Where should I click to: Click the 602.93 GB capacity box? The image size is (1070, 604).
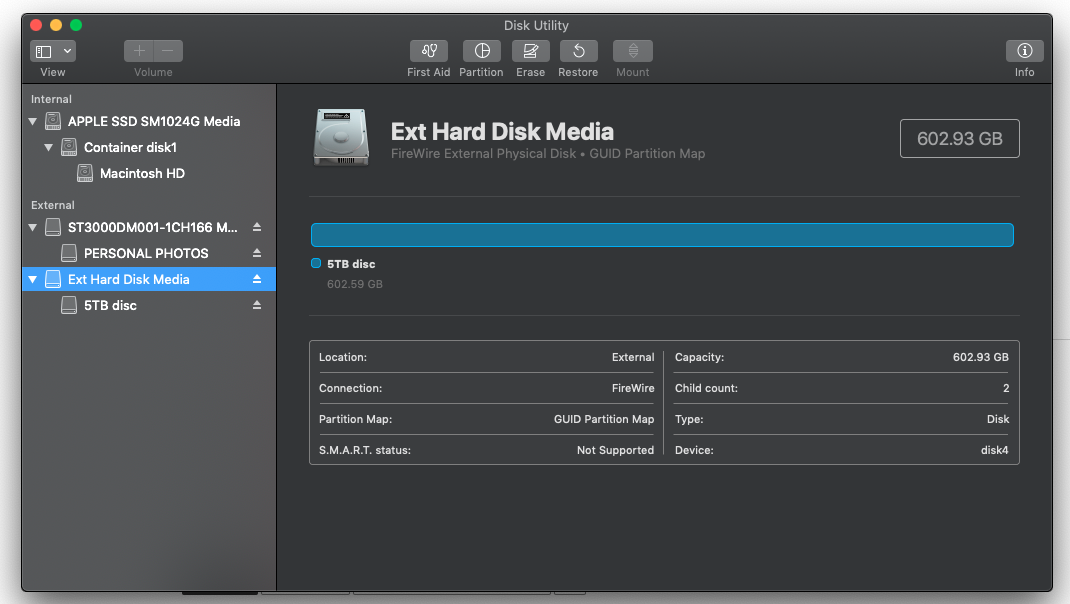click(959, 139)
